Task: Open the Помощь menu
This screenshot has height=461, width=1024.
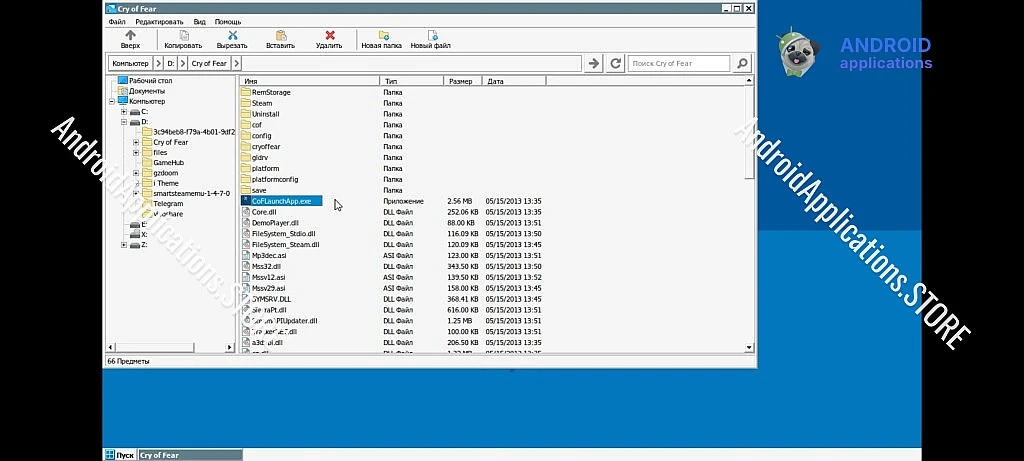Action: [x=228, y=21]
